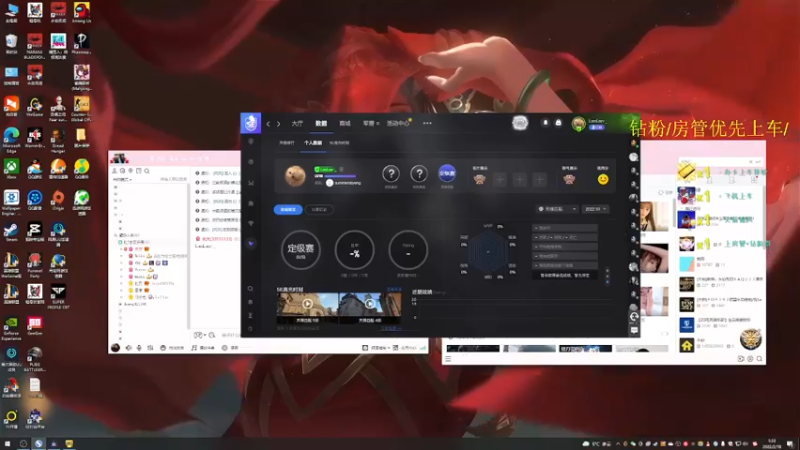Select the outlined pill button beside it
This screenshot has height=450, width=800.
click(x=319, y=209)
